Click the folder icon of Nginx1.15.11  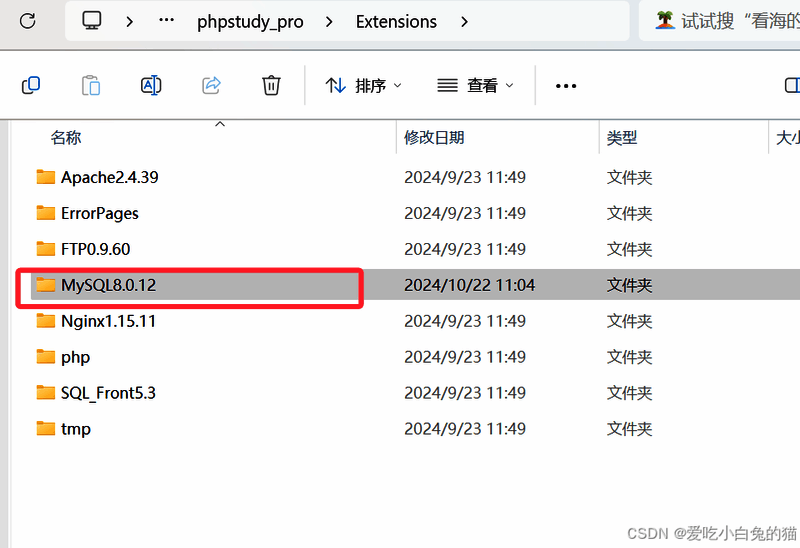click(45, 320)
